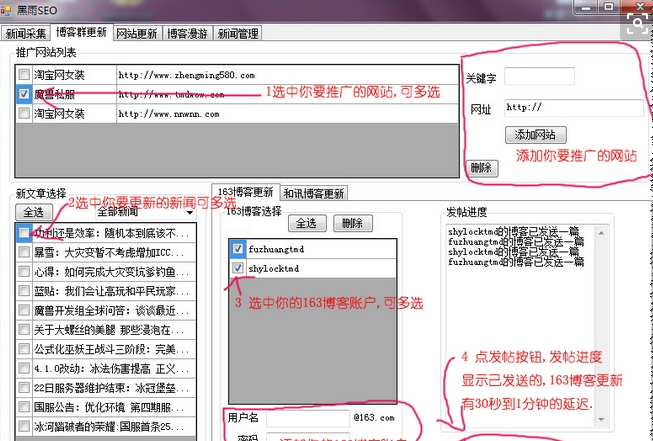Select fuzhuangtmd account name text
This screenshot has width=653, height=441.
(x=276, y=249)
